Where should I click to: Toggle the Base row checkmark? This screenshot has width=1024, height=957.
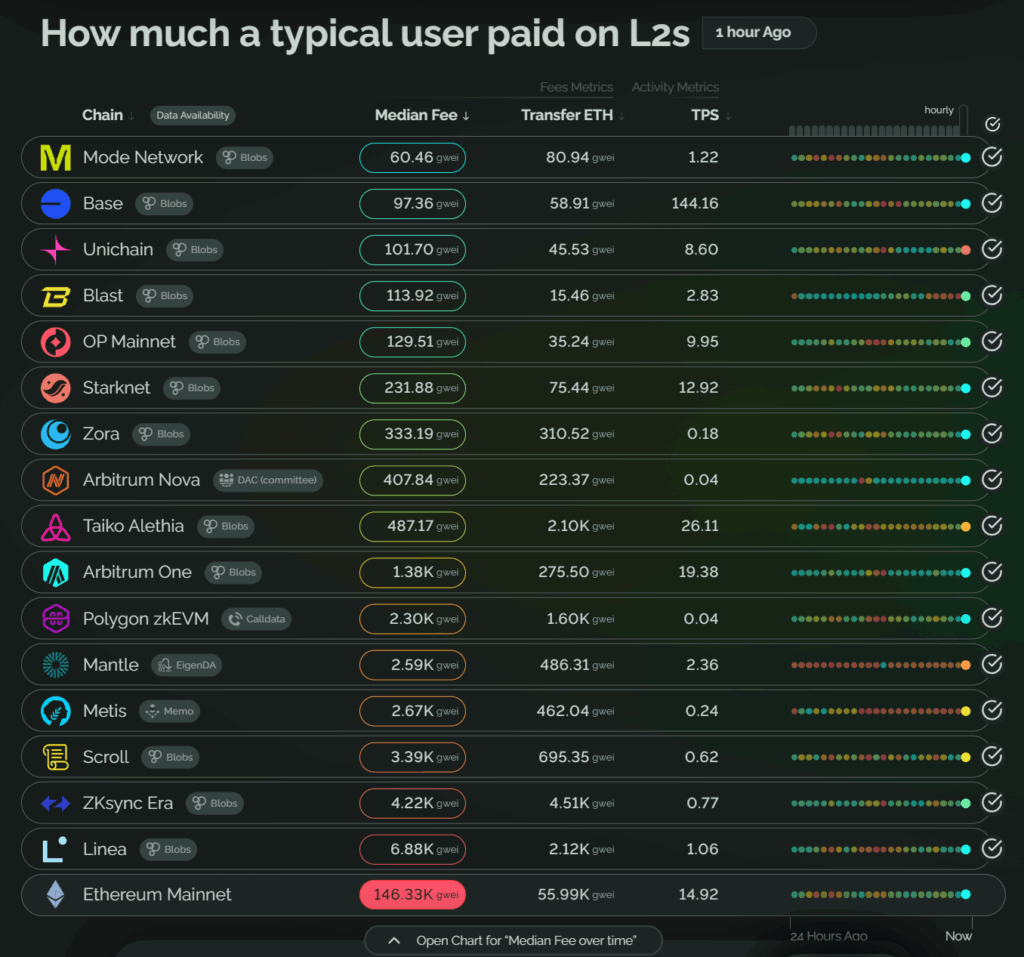[992, 204]
